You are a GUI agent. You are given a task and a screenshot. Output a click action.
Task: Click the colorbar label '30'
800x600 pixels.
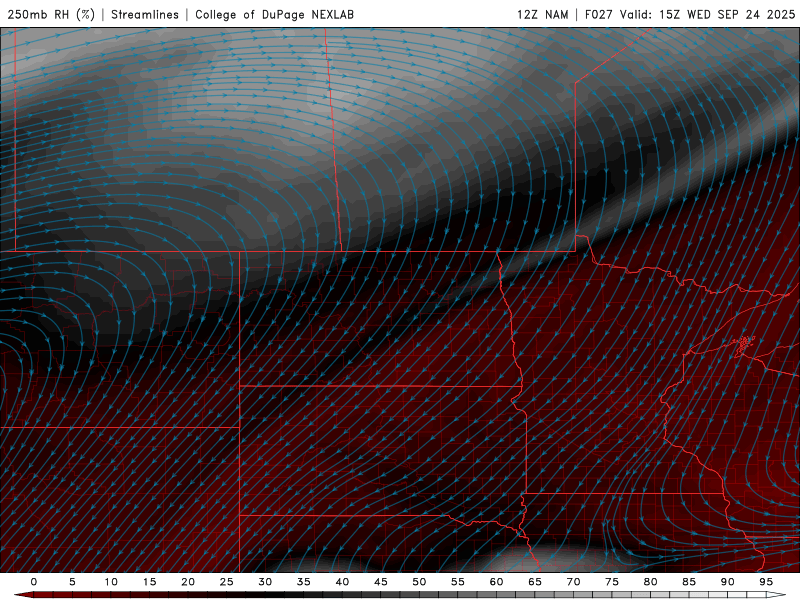pyautogui.click(x=265, y=582)
